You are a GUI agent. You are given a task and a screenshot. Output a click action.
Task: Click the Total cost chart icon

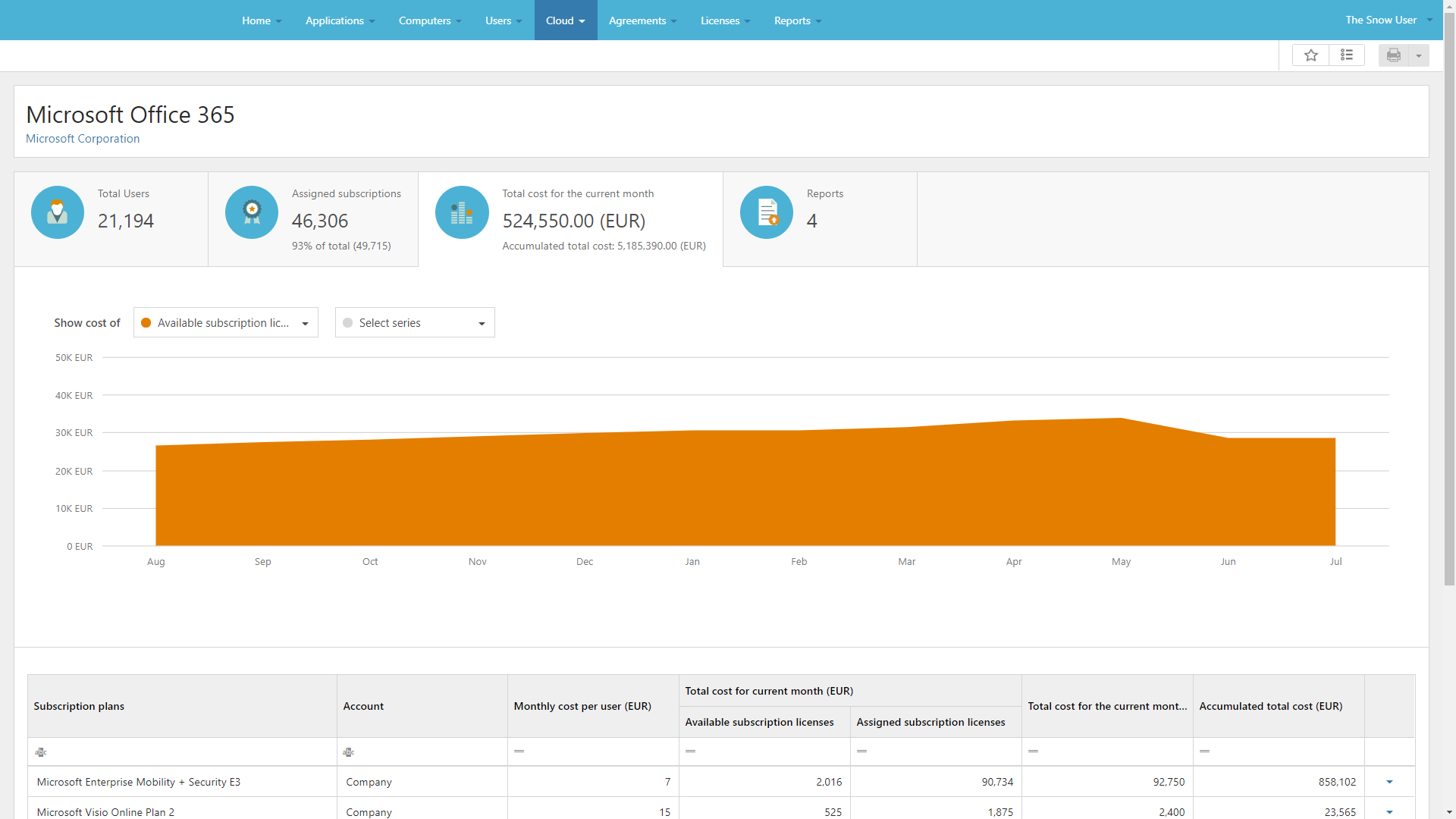pos(462,212)
